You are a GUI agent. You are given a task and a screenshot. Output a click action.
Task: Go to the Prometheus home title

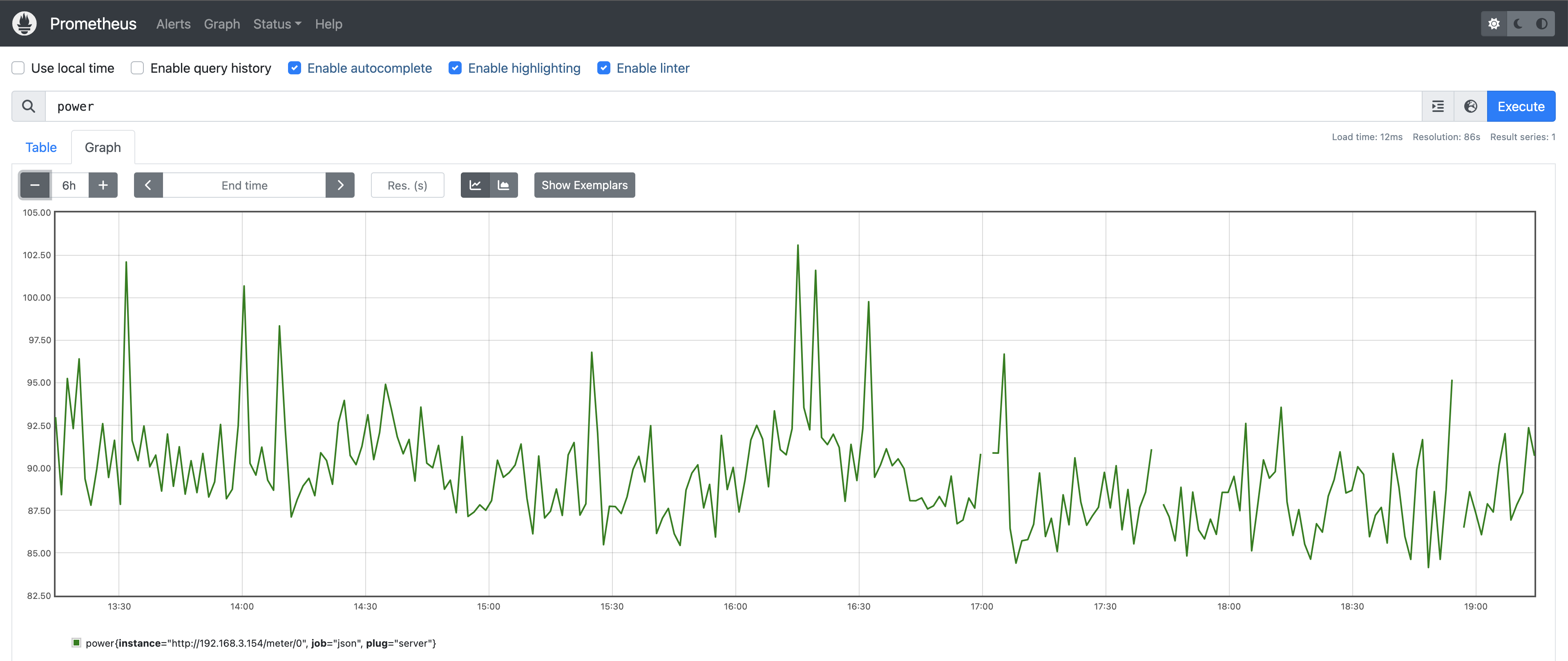(93, 24)
